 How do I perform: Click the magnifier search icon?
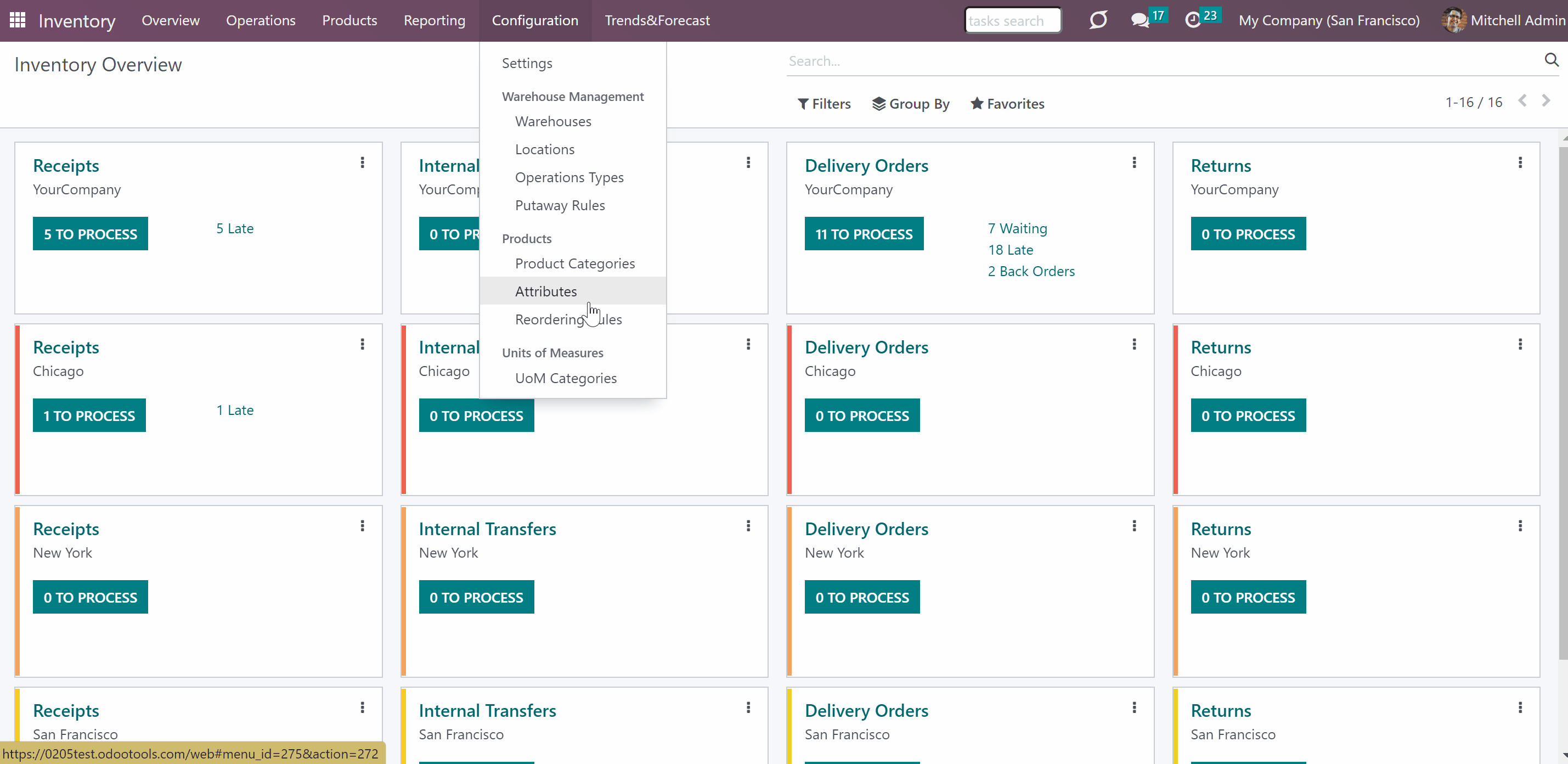coord(1551,60)
